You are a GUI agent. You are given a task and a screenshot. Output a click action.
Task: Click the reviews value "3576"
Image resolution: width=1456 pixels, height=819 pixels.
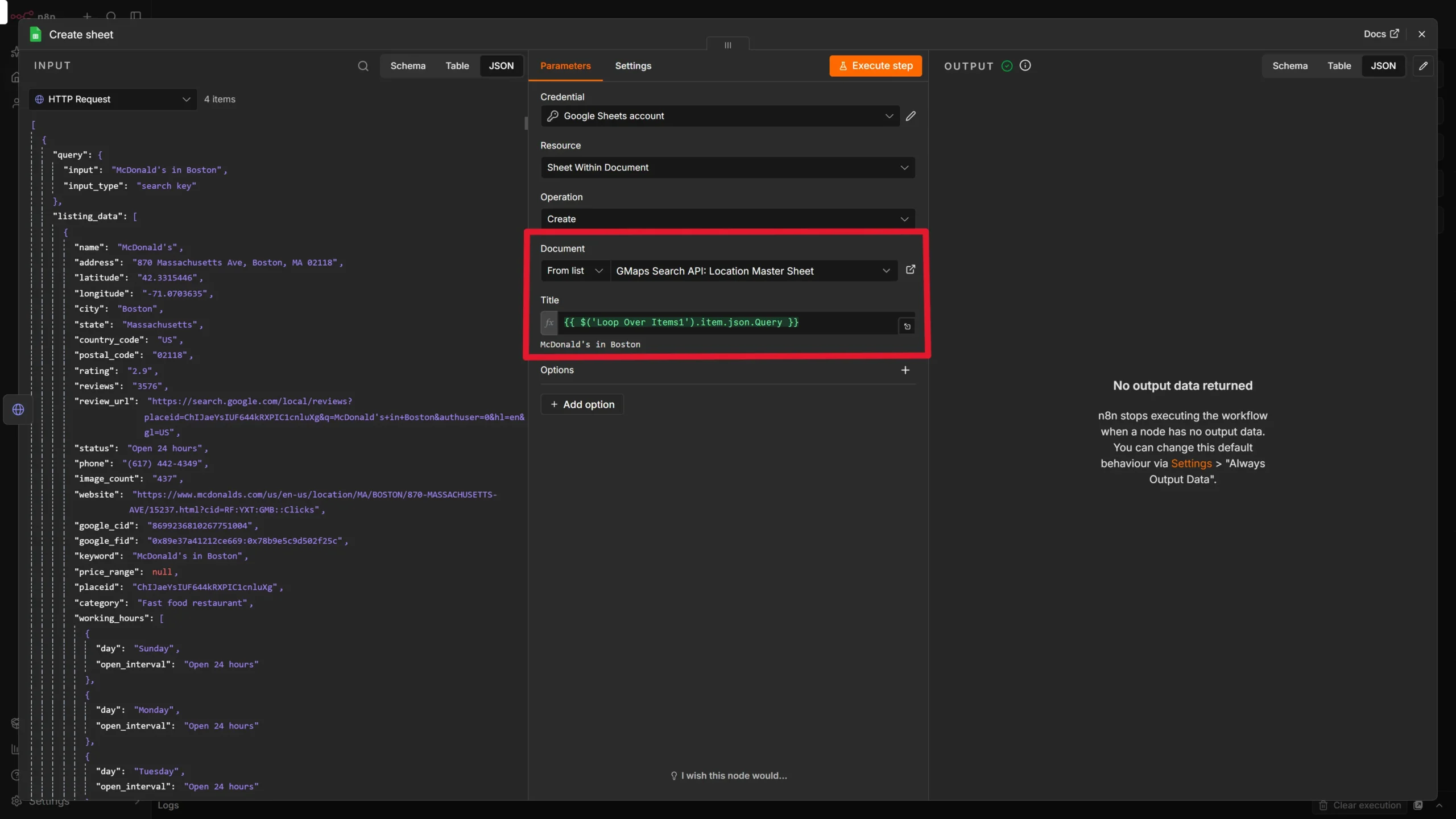coord(148,386)
